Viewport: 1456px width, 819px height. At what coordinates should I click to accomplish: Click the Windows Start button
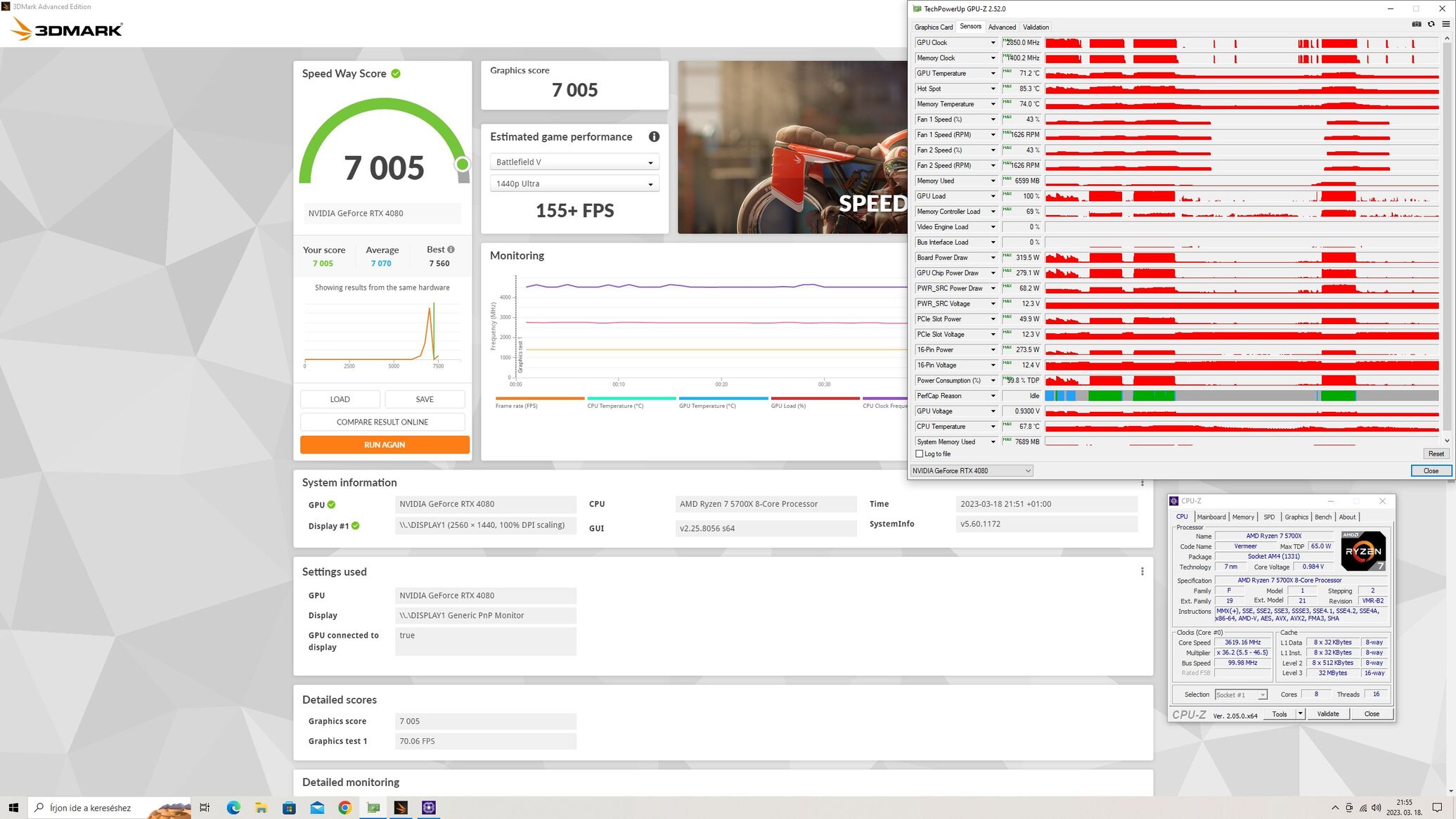(x=13, y=807)
